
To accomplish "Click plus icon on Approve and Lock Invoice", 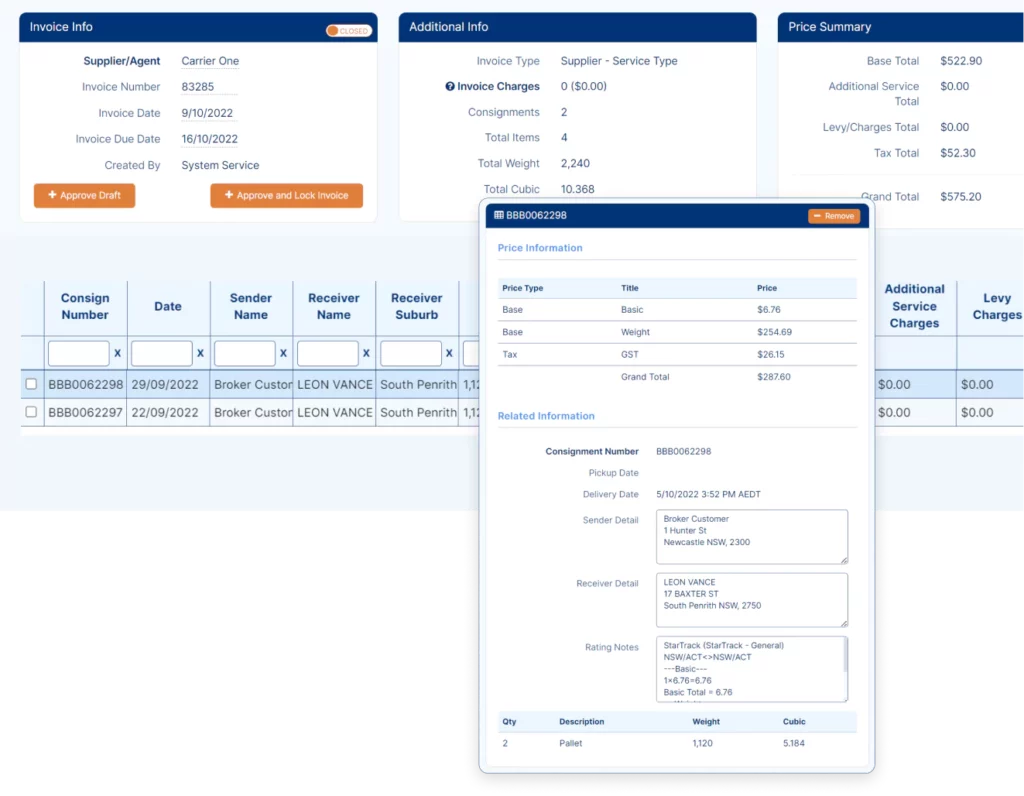I will [x=230, y=195].
